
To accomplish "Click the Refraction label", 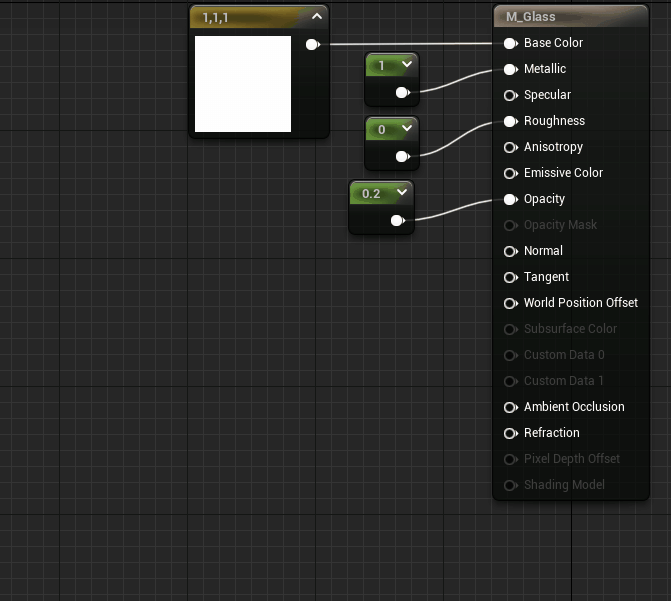I will [552, 433].
